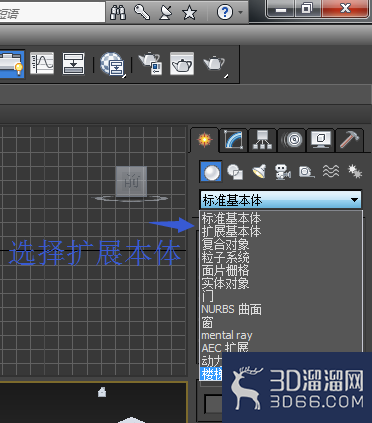This screenshot has height=423, width=372.
Task: Click the Communication Center satellite icon
Action: click(x=166, y=12)
